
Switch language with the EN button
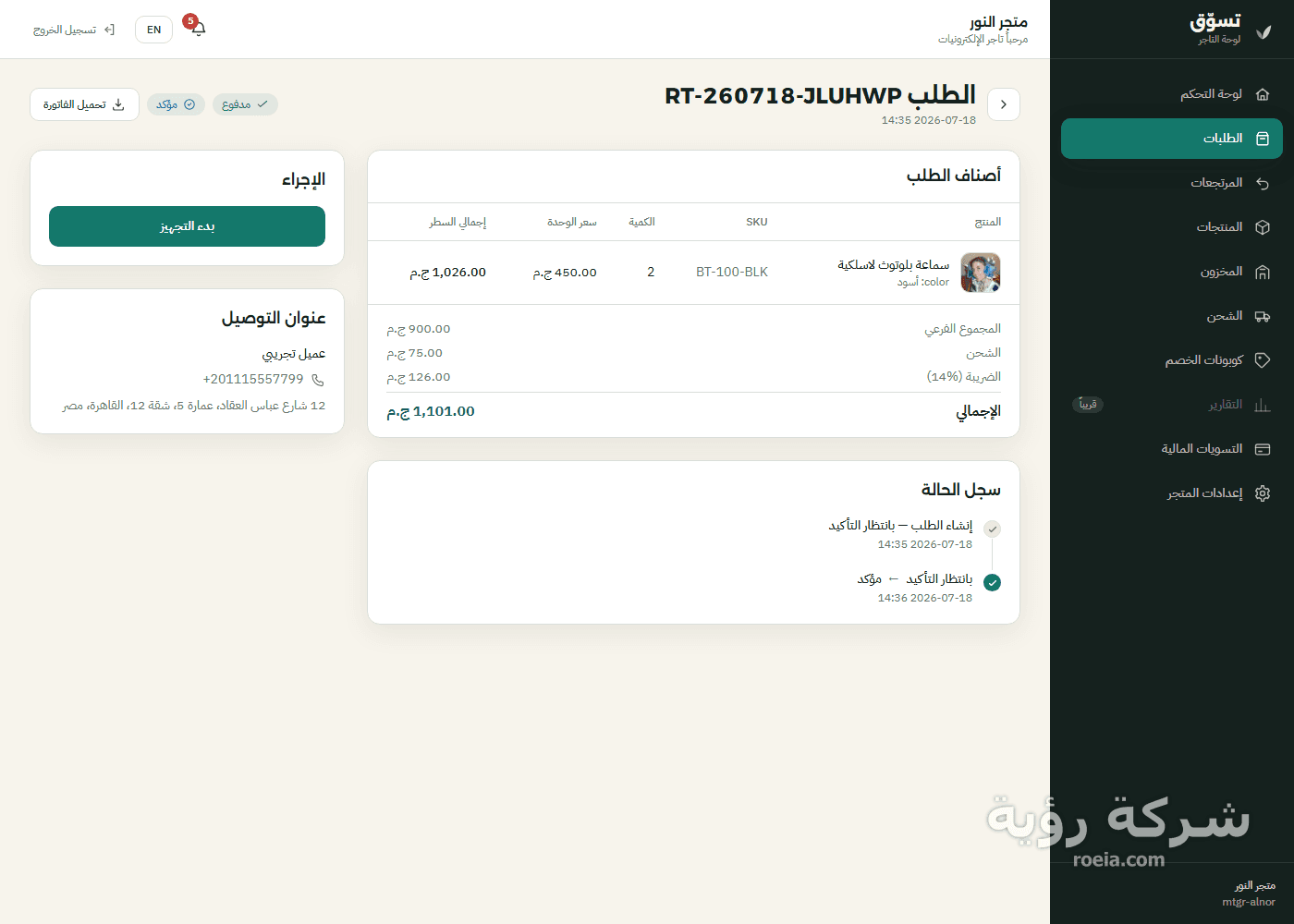click(153, 30)
